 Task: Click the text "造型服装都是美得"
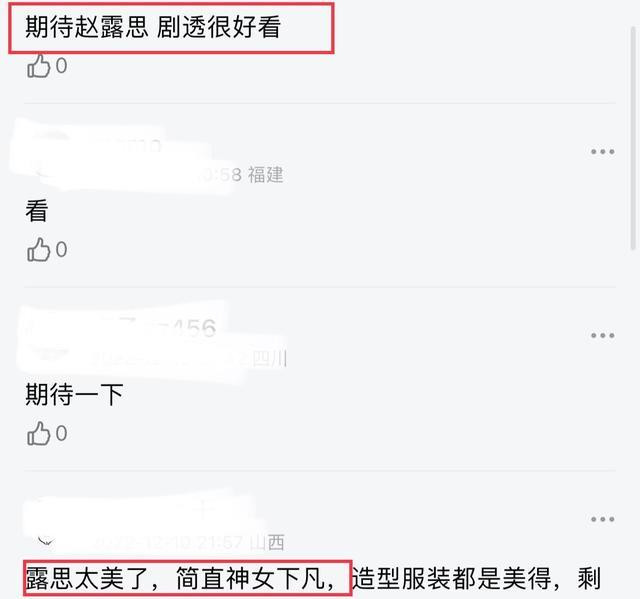[x=451, y=579]
